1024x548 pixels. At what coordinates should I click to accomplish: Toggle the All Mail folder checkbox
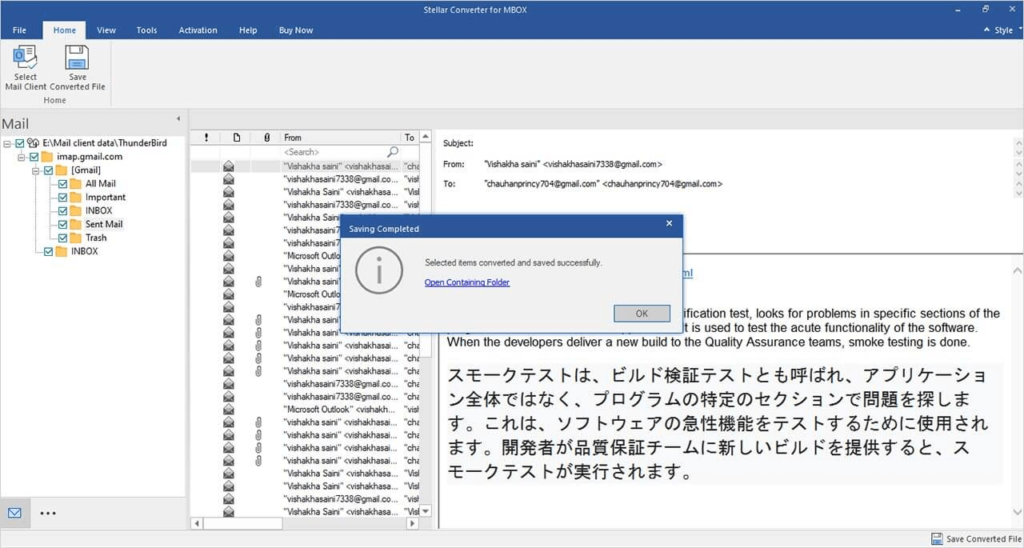tap(63, 184)
